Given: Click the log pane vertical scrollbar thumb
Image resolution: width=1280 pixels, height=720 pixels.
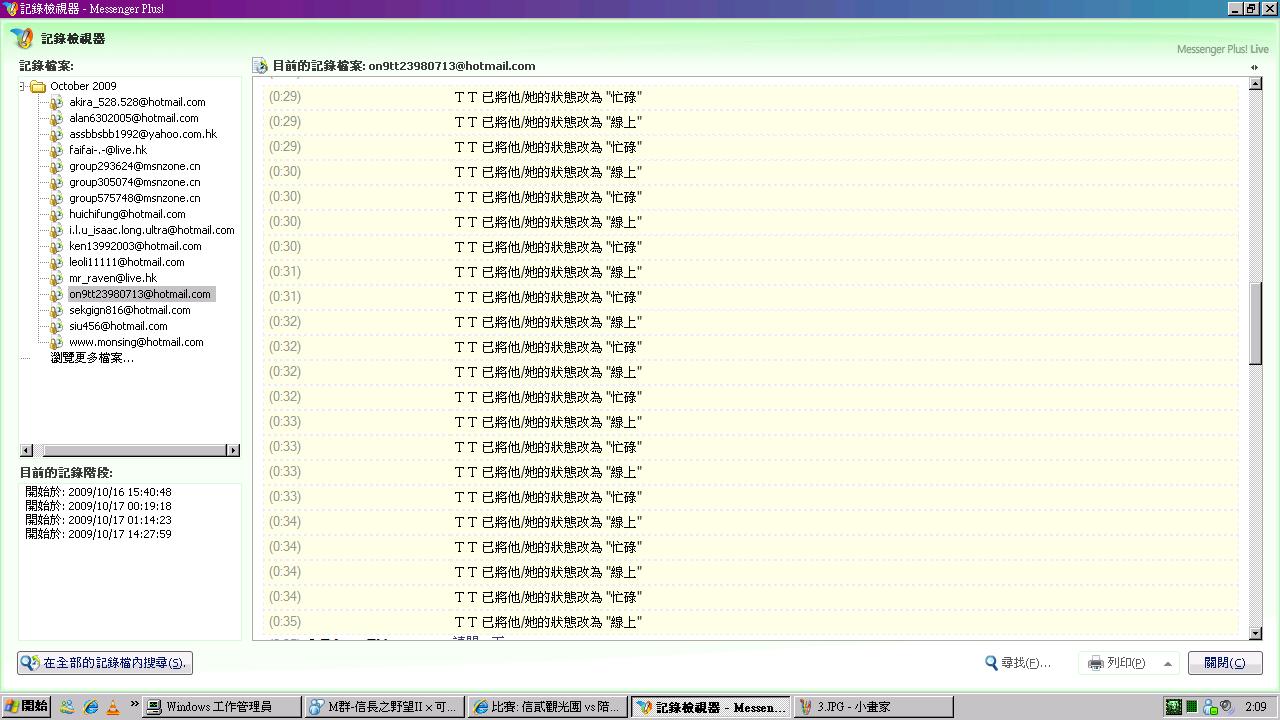Looking at the screenshot, I should point(1256,323).
